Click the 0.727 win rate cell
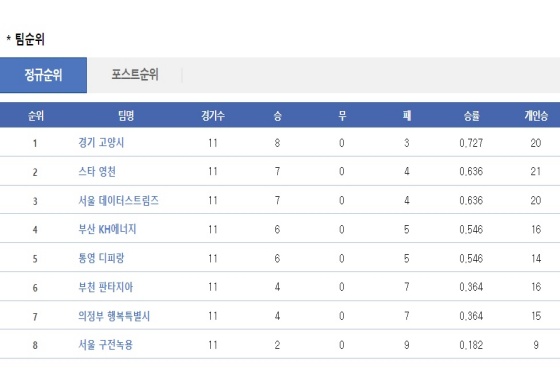The width and height of the screenshot is (560, 372). (x=471, y=143)
